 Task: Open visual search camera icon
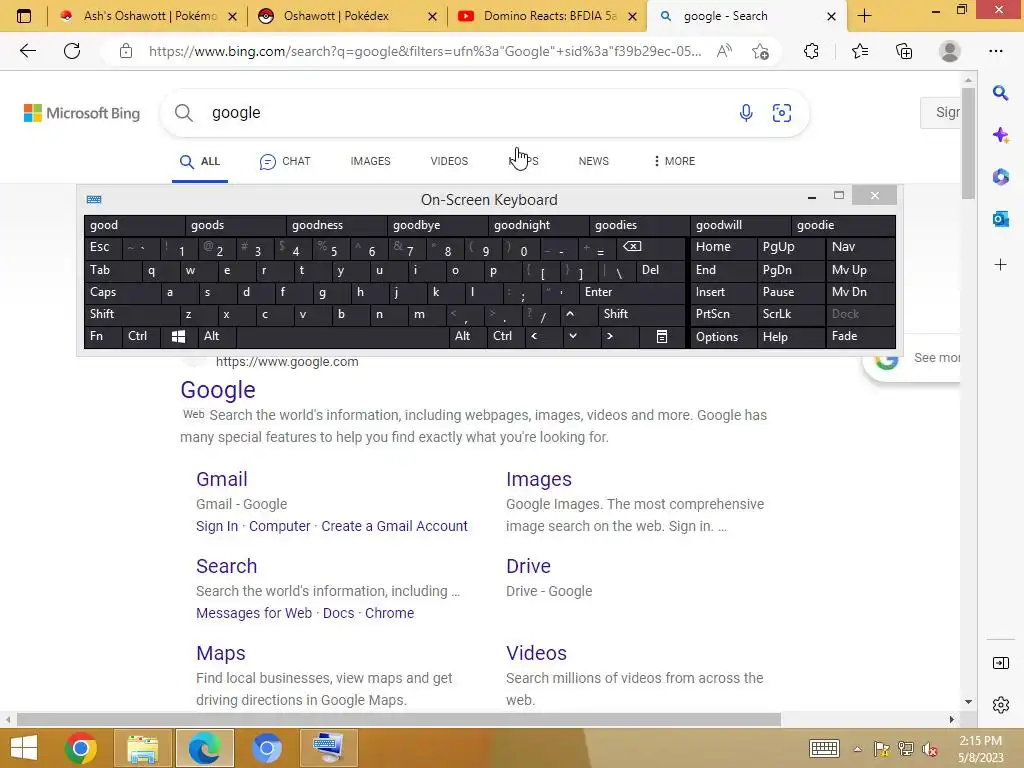[x=782, y=113]
